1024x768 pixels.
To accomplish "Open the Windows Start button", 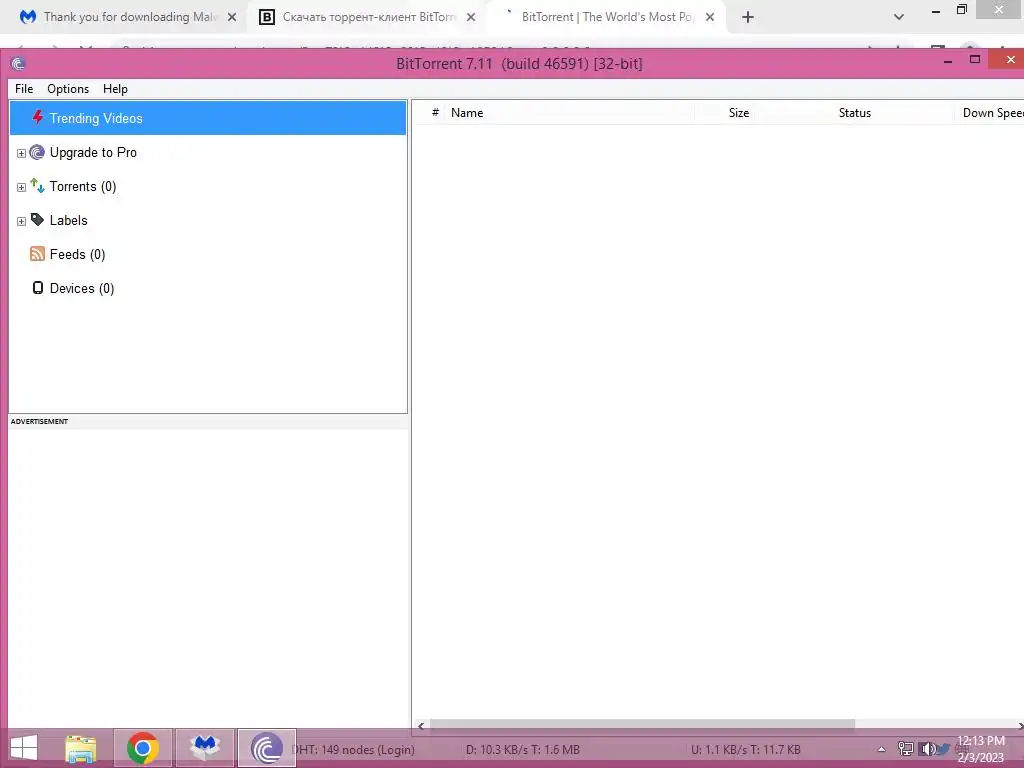I will (24, 748).
